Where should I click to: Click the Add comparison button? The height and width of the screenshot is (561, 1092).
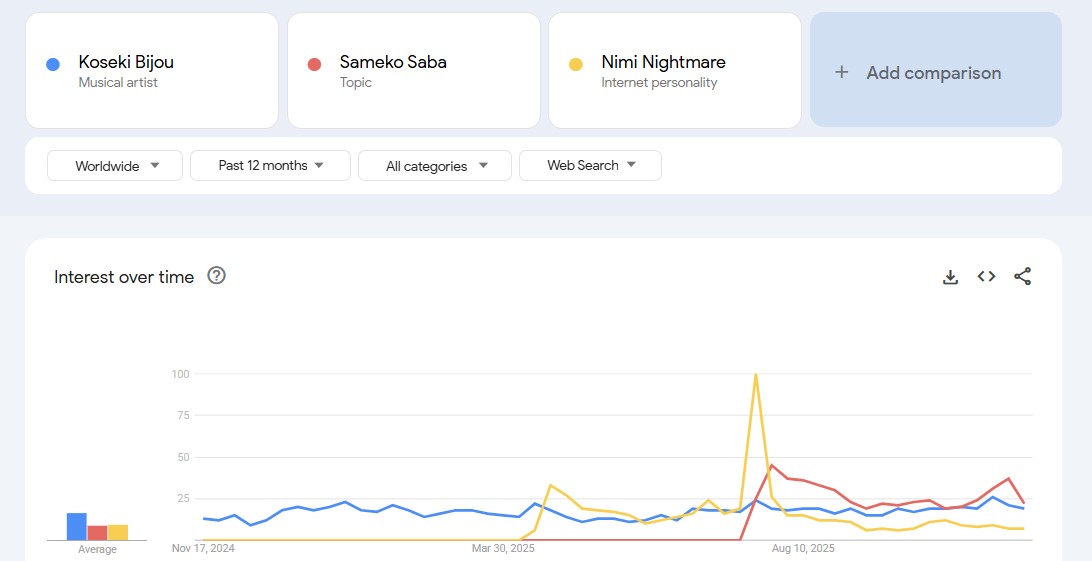pyautogui.click(x=935, y=71)
